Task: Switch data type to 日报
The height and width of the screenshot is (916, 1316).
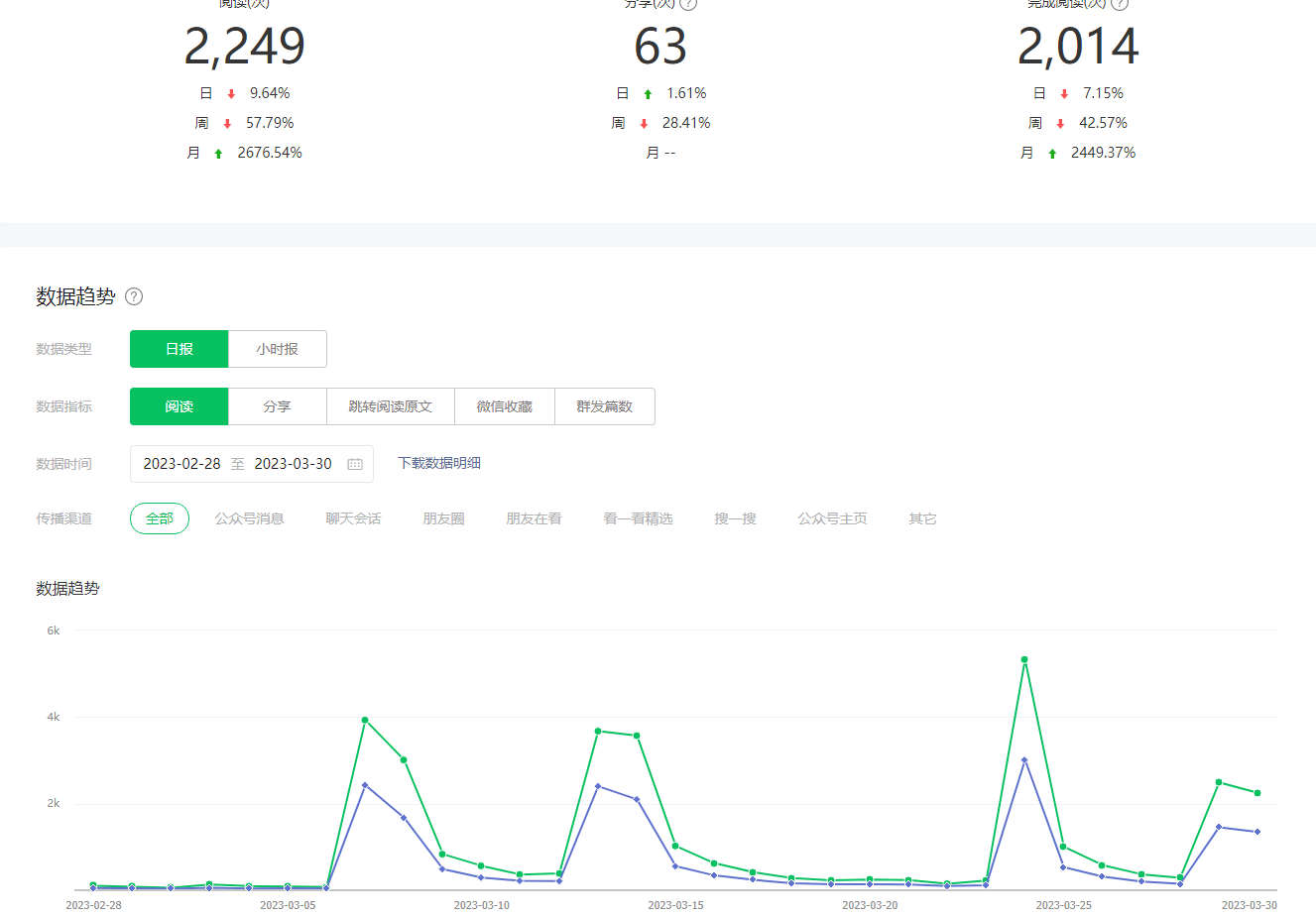Action: pos(179,349)
